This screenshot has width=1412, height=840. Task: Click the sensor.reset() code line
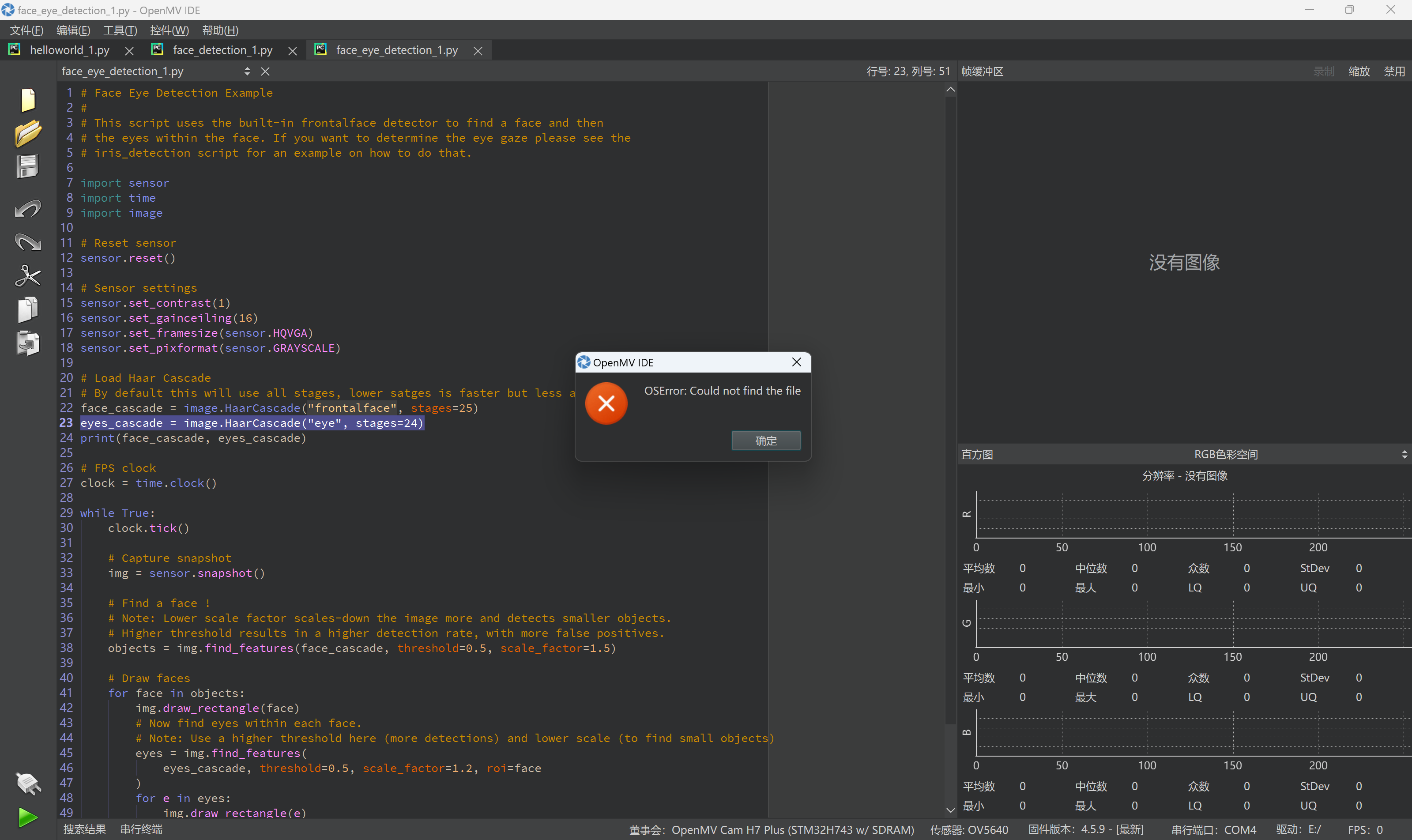[128, 257]
